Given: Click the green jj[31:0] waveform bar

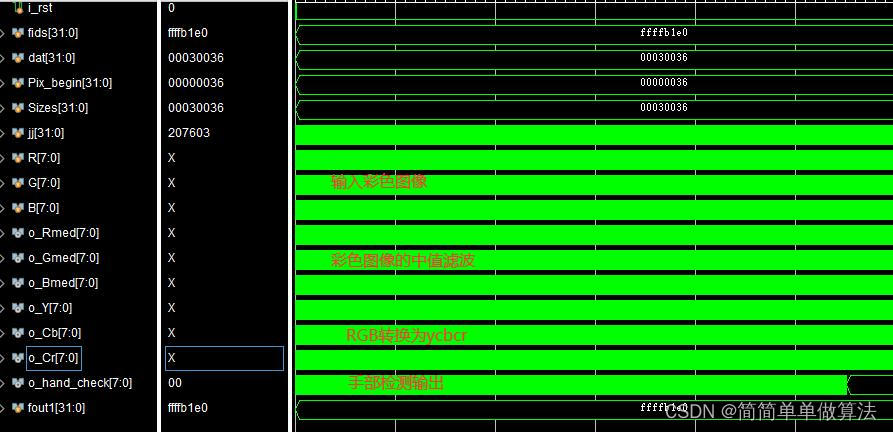Looking at the screenshot, I should click(594, 134).
